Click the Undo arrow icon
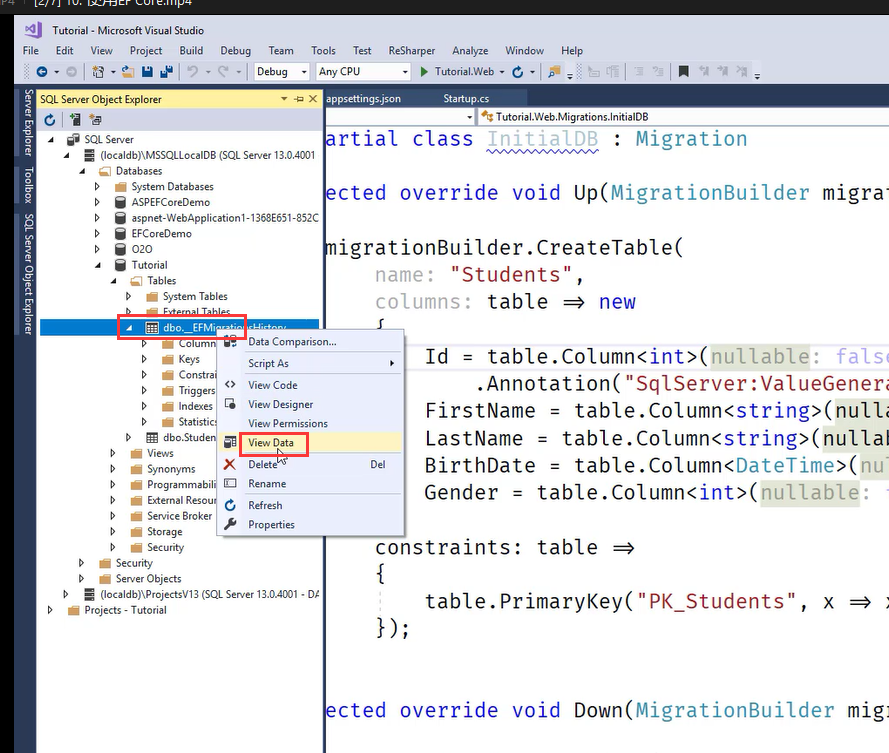This screenshot has height=753, width=889. click(193, 71)
